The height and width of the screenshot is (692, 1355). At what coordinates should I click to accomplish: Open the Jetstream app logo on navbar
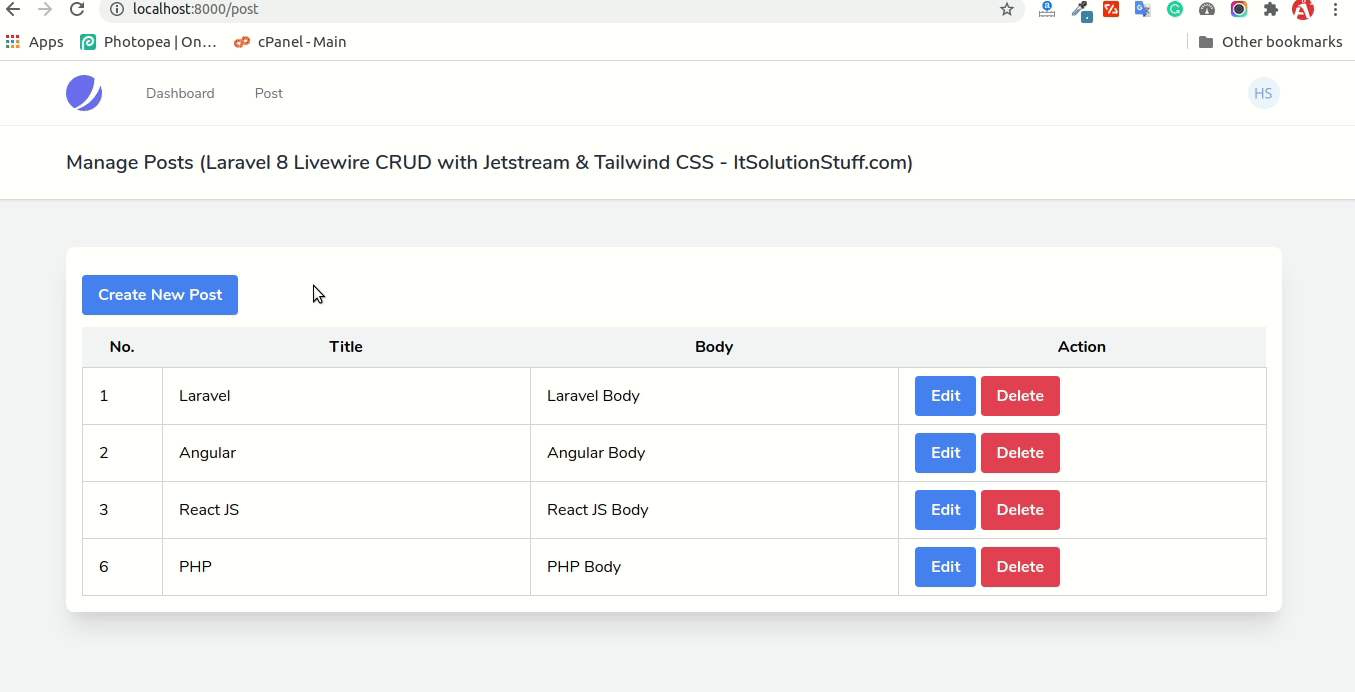coord(84,92)
